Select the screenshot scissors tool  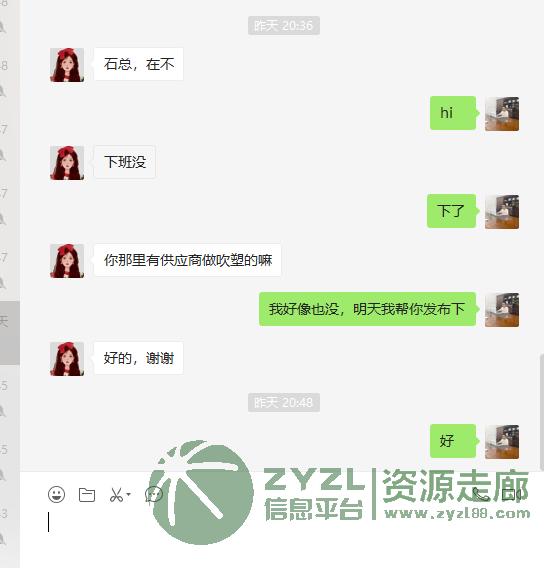point(116,495)
